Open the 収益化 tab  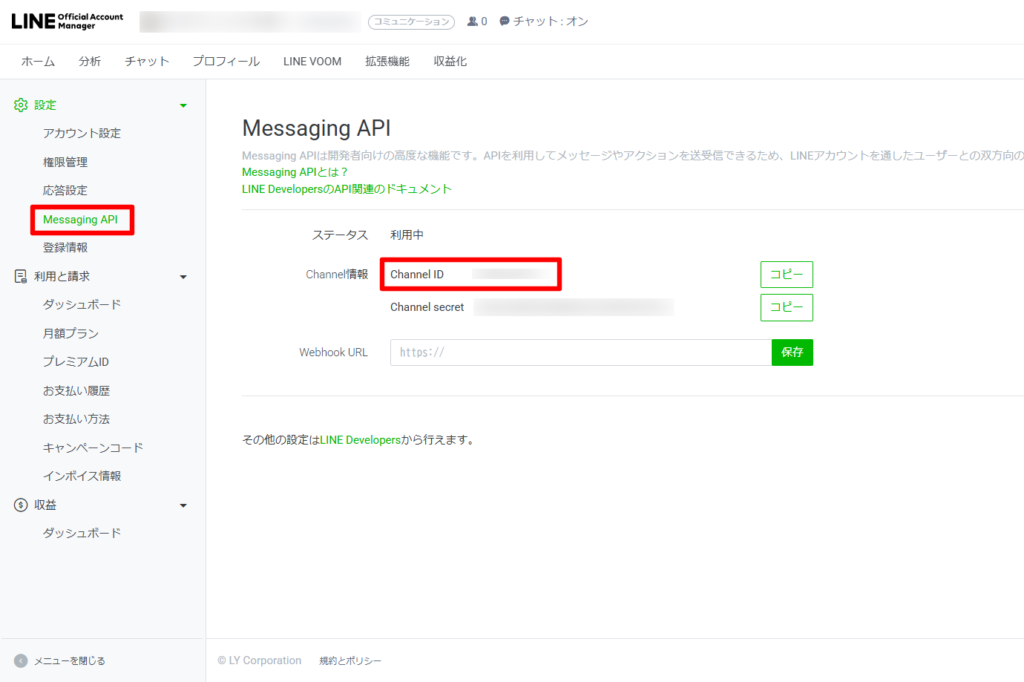(x=450, y=61)
